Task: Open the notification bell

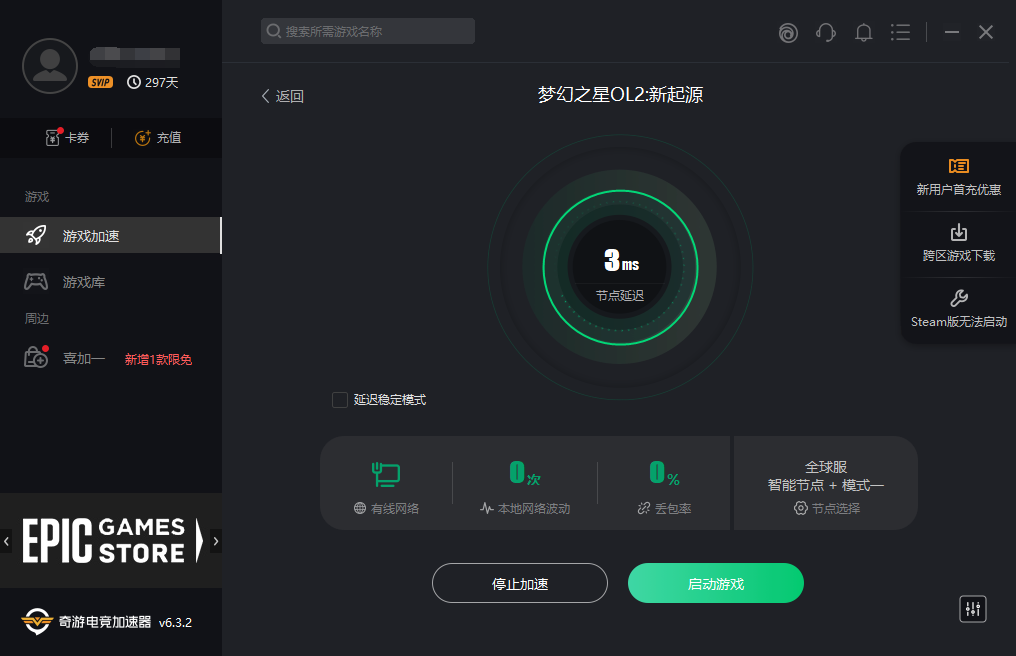Action: click(x=863, y=32)
